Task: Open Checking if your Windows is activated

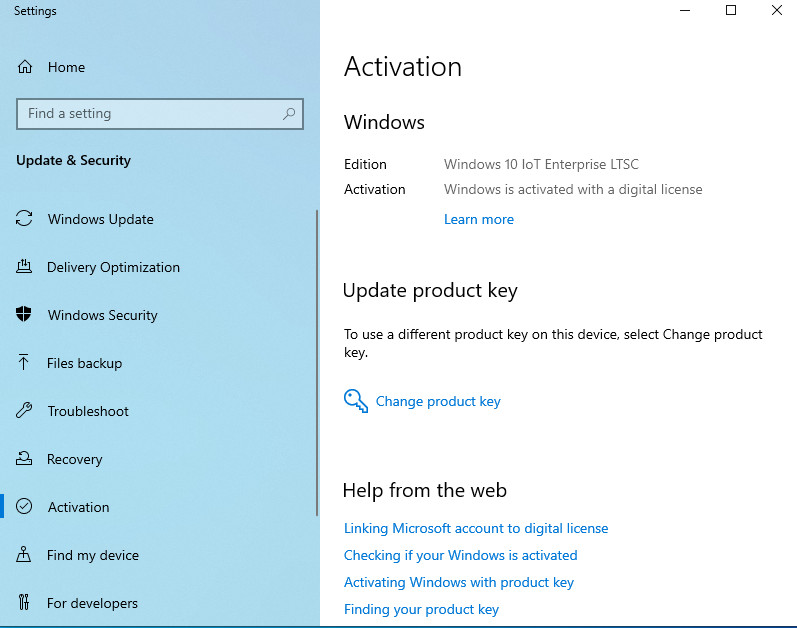Action: (x=461, y=555)
